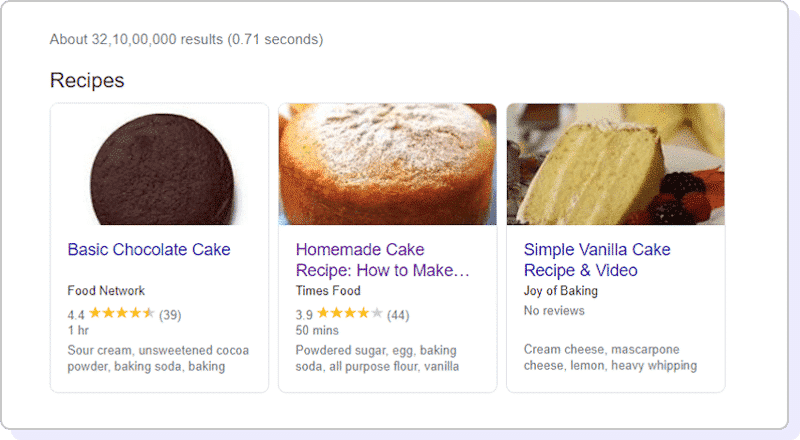
Task: Click the 50 mins cooking time
Action: (317, 330)
